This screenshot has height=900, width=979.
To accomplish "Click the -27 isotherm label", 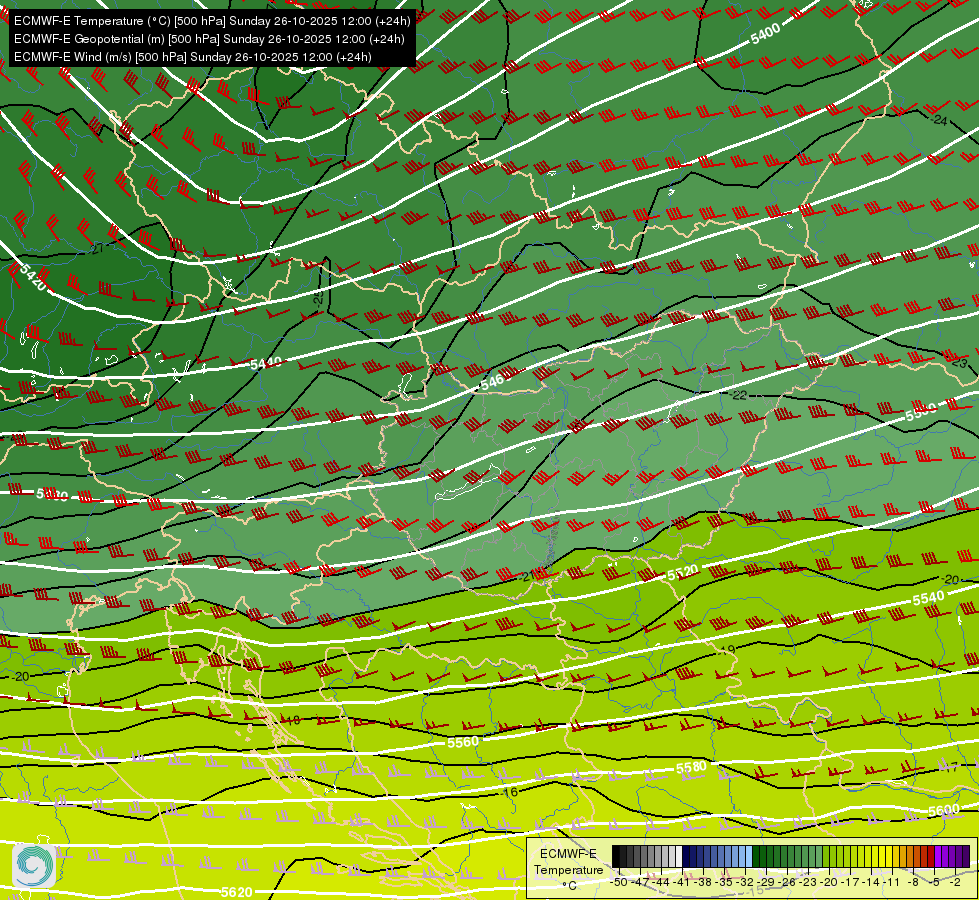I will click(96, 249).
